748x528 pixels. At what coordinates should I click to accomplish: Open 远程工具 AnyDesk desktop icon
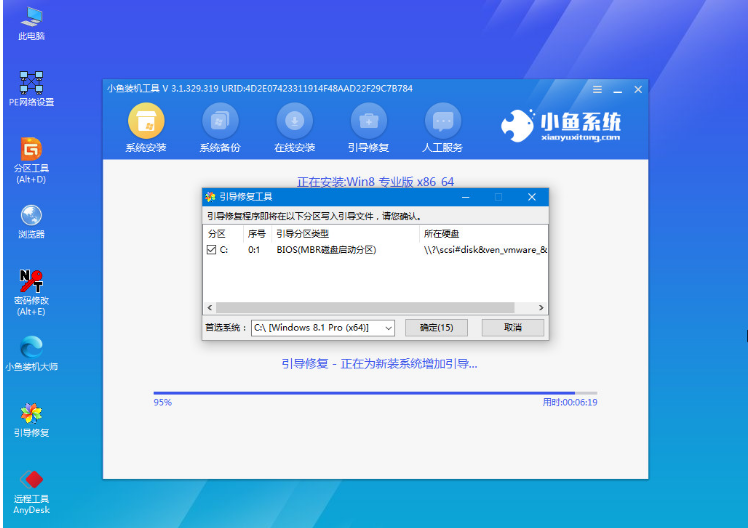pyautogui.click(x=31, y=480)
